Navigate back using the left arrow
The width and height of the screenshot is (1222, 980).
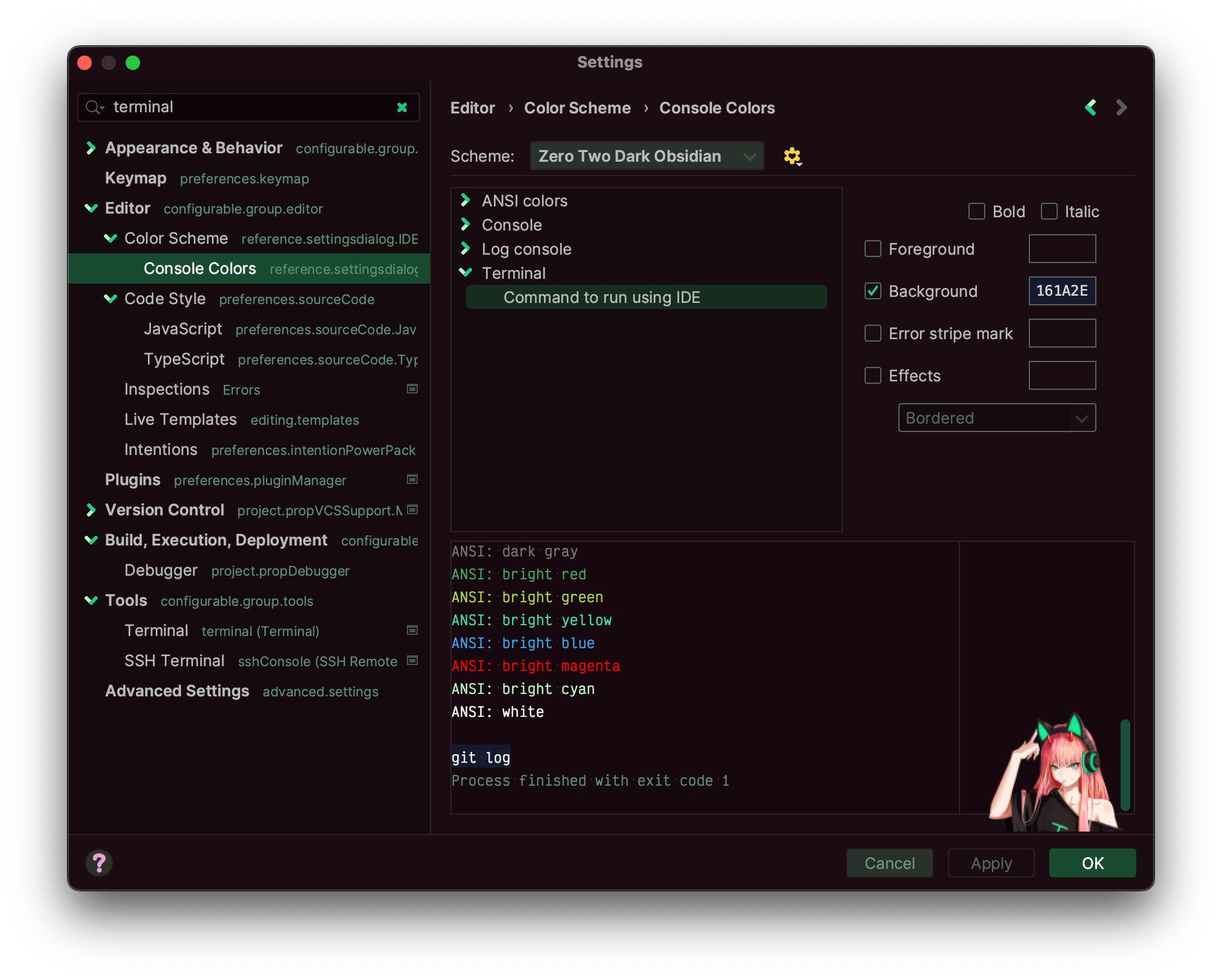[x=1090, y=107]
